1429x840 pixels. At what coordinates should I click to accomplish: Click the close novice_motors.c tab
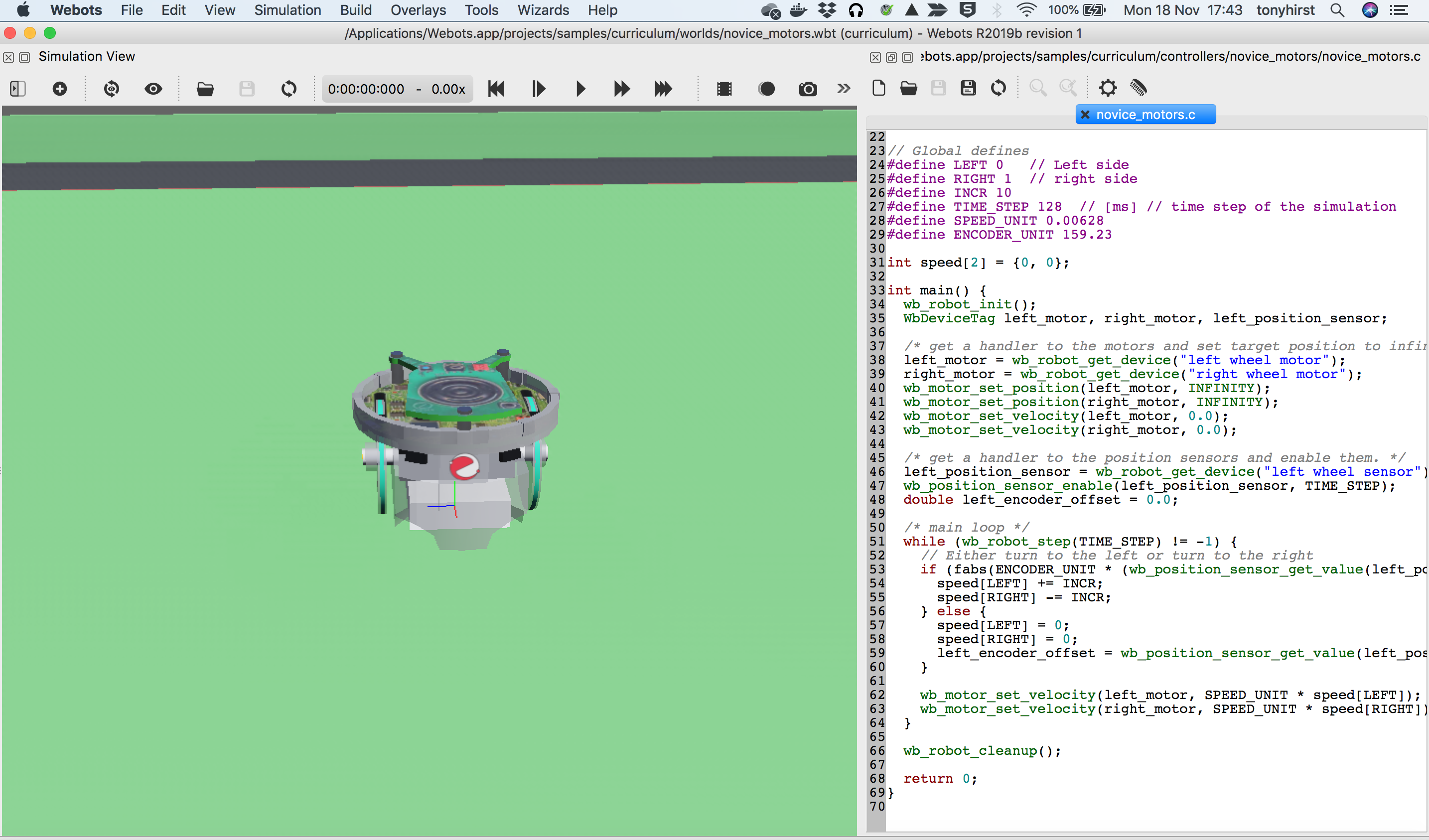tap(1086, 113)
